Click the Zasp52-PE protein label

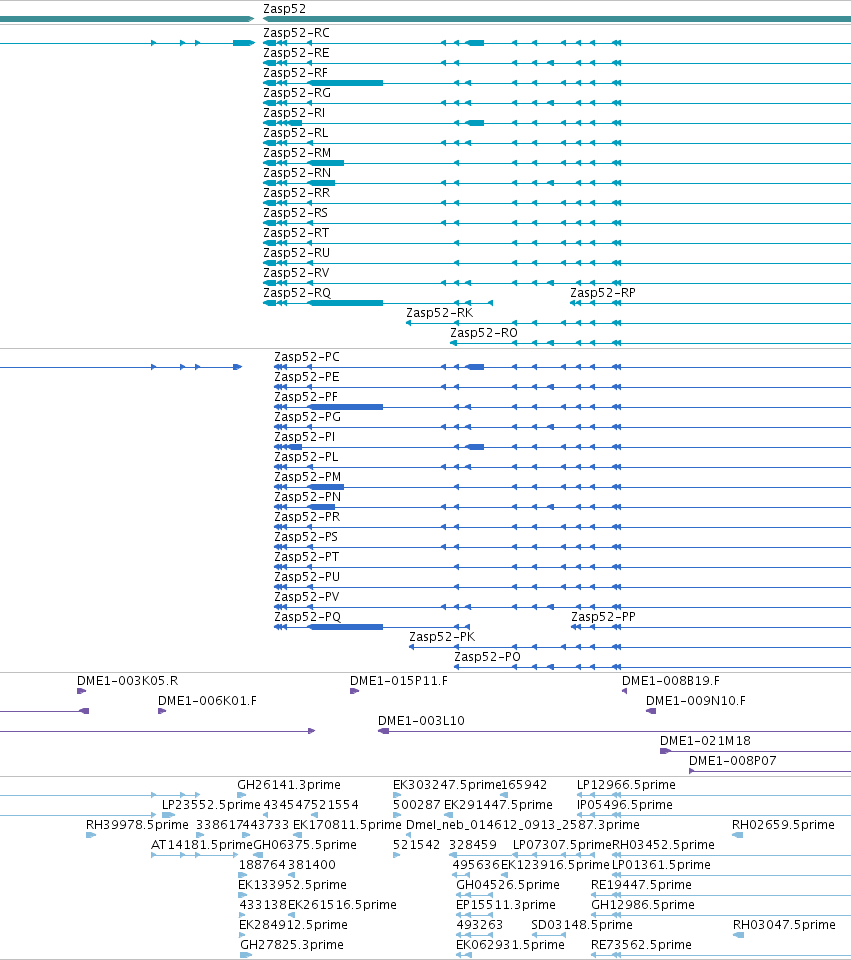(307, 377)
